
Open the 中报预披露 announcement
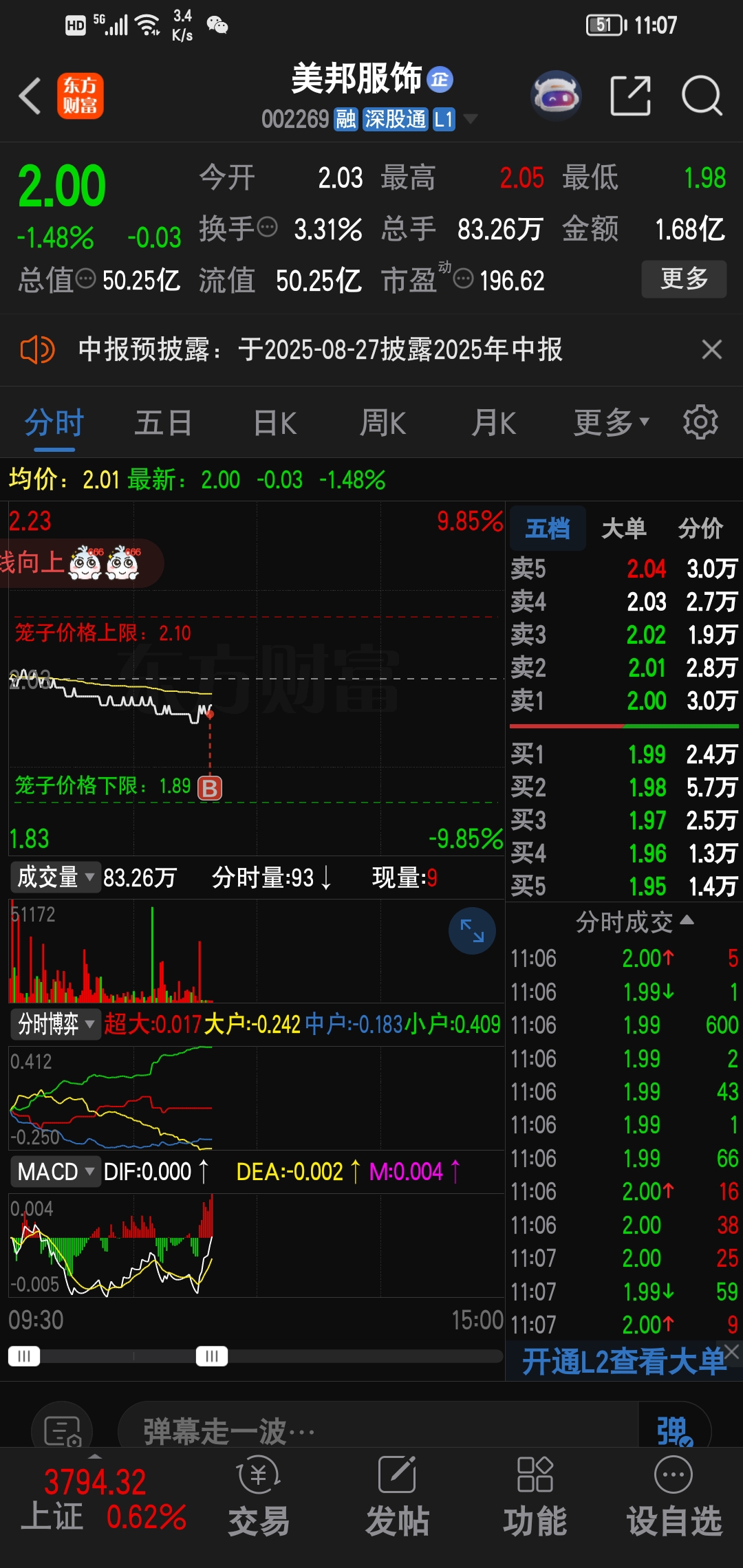tap(320, 349)
